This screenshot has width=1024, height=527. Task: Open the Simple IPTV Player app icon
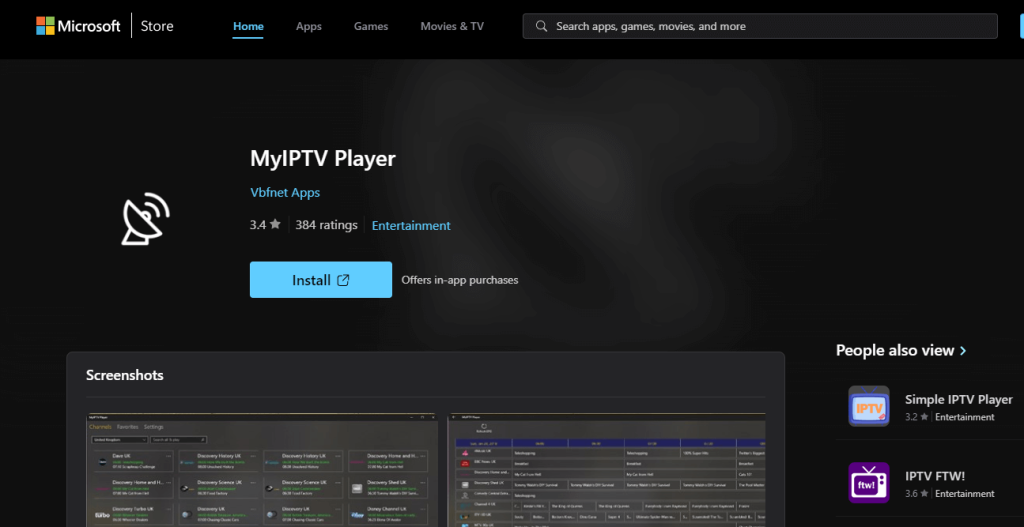coord(869,406)
